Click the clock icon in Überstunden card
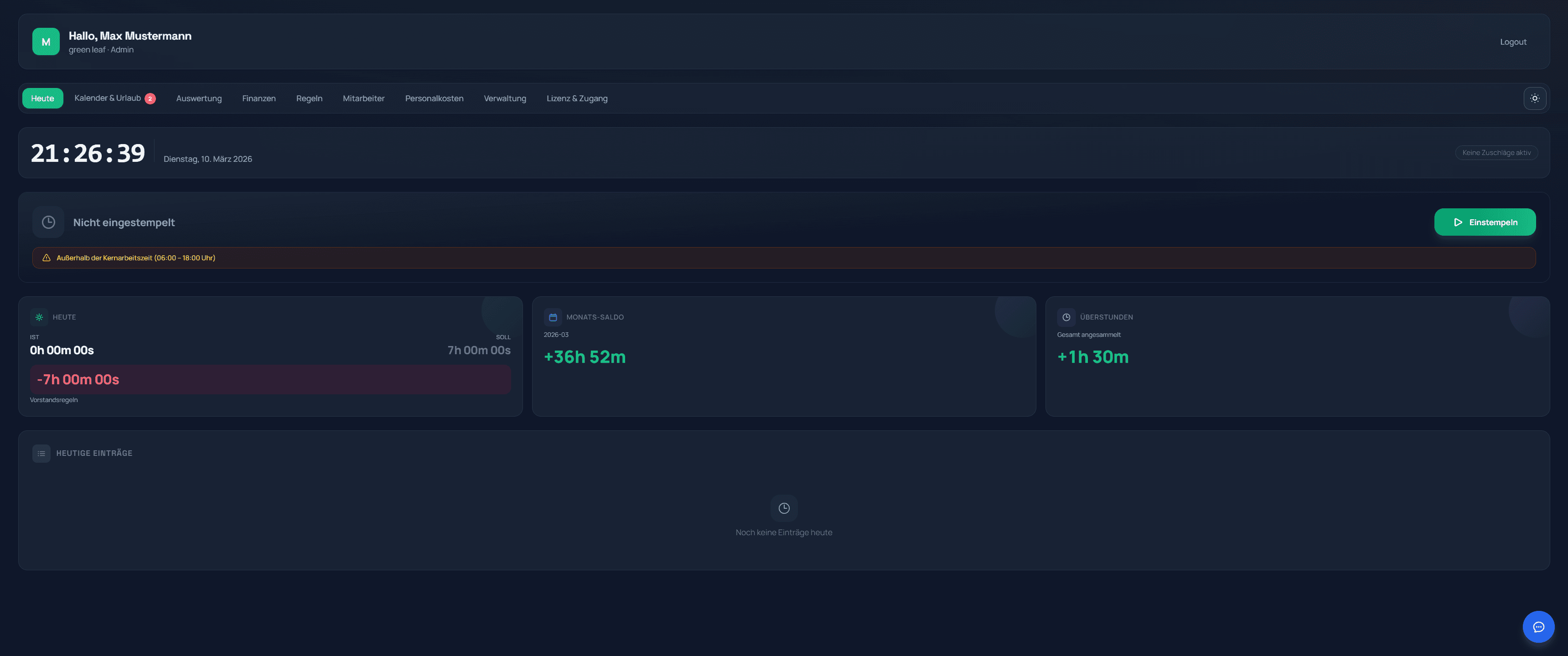 1066,317
